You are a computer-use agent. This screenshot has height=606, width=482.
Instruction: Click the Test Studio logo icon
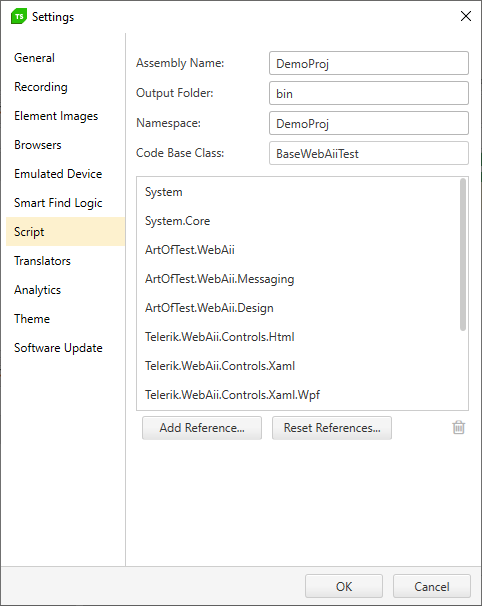[19, 16]
